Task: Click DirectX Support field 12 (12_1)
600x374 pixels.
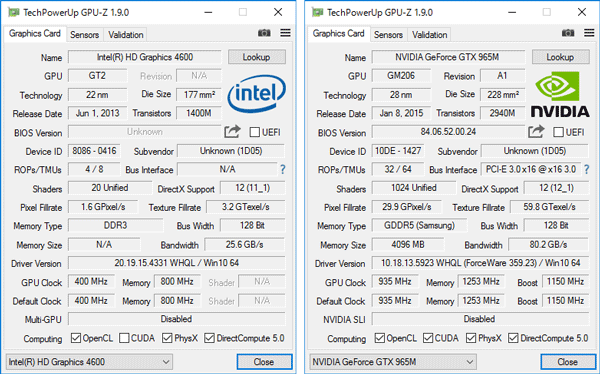Action: tap(556, 188)
